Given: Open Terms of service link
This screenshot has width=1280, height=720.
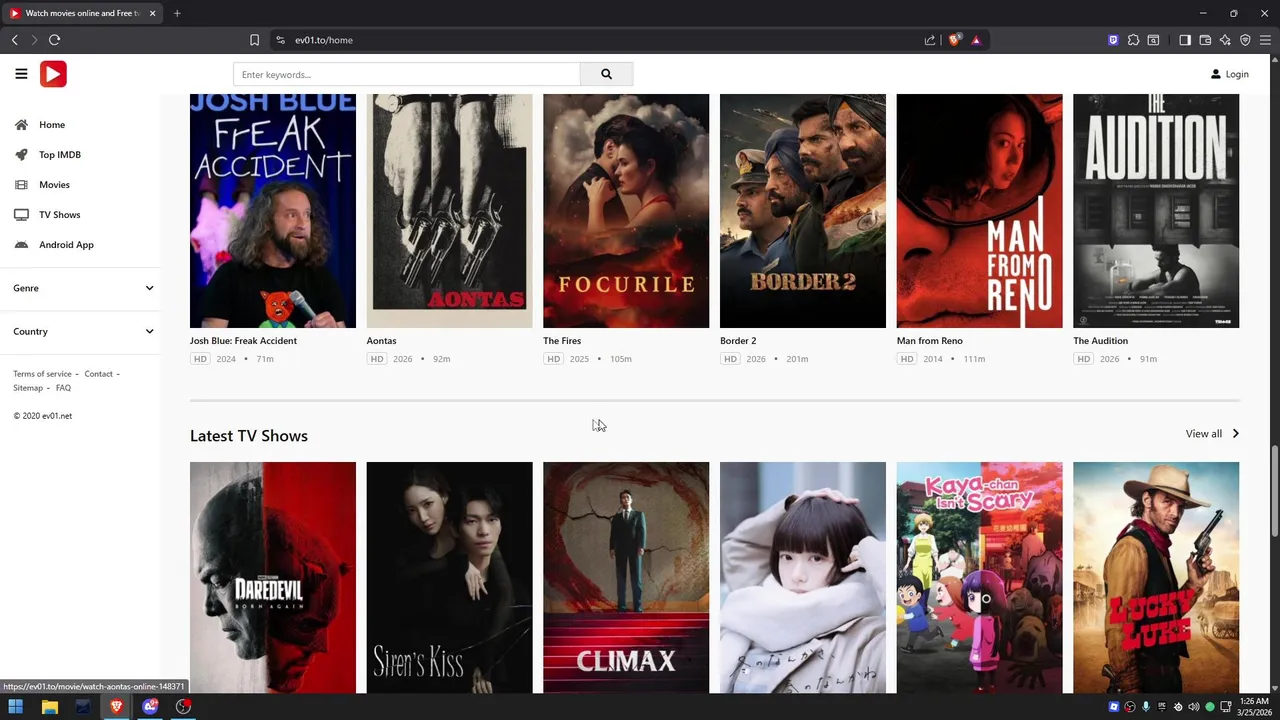Looking at the screenshot, I should (x=42, y=374).
